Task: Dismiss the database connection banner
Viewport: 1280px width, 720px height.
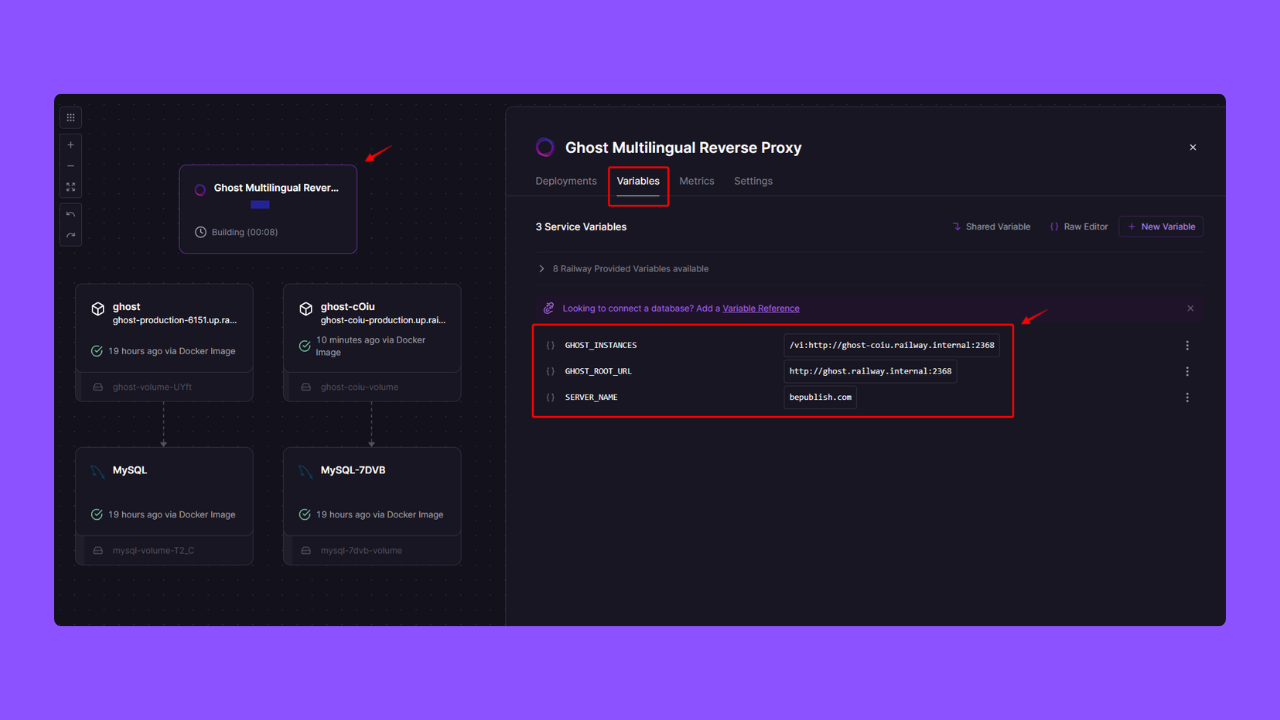Action: 1190,308
